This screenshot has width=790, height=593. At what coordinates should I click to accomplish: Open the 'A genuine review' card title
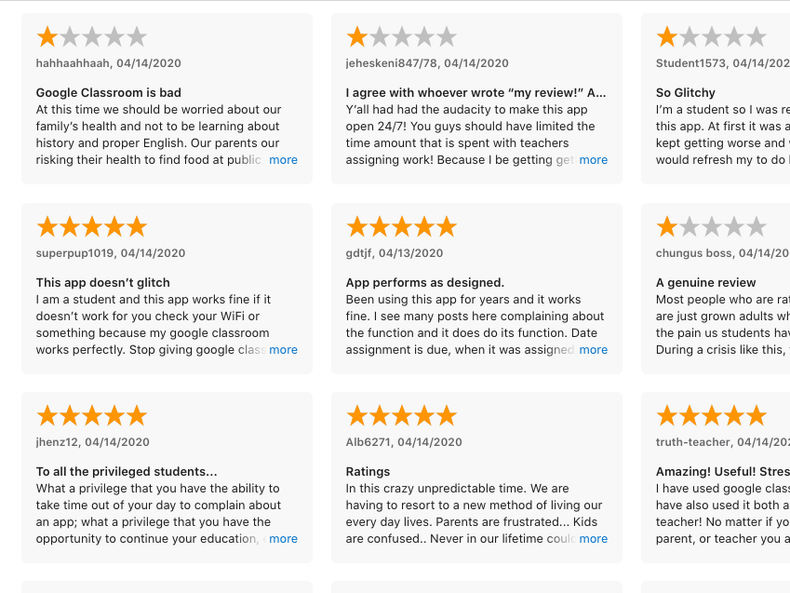coord(706,283)
